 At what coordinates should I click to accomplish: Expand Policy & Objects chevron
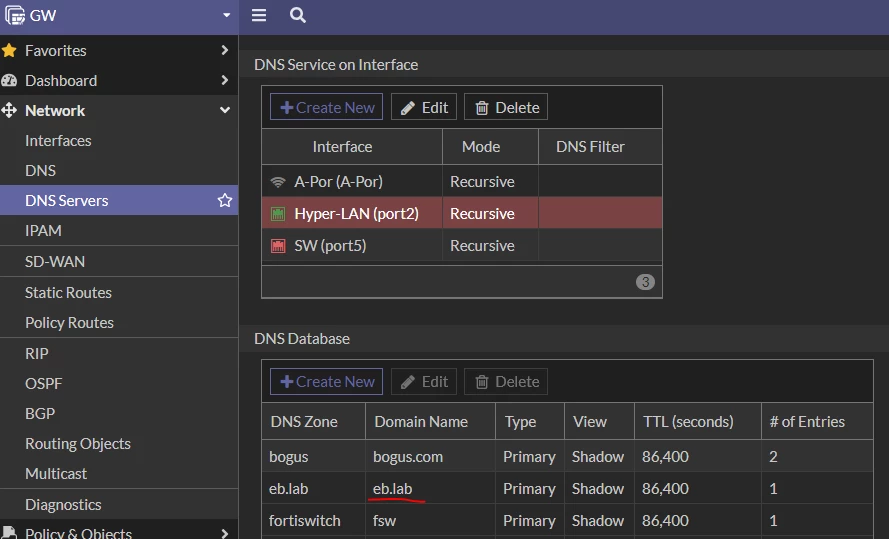(225, 533)
